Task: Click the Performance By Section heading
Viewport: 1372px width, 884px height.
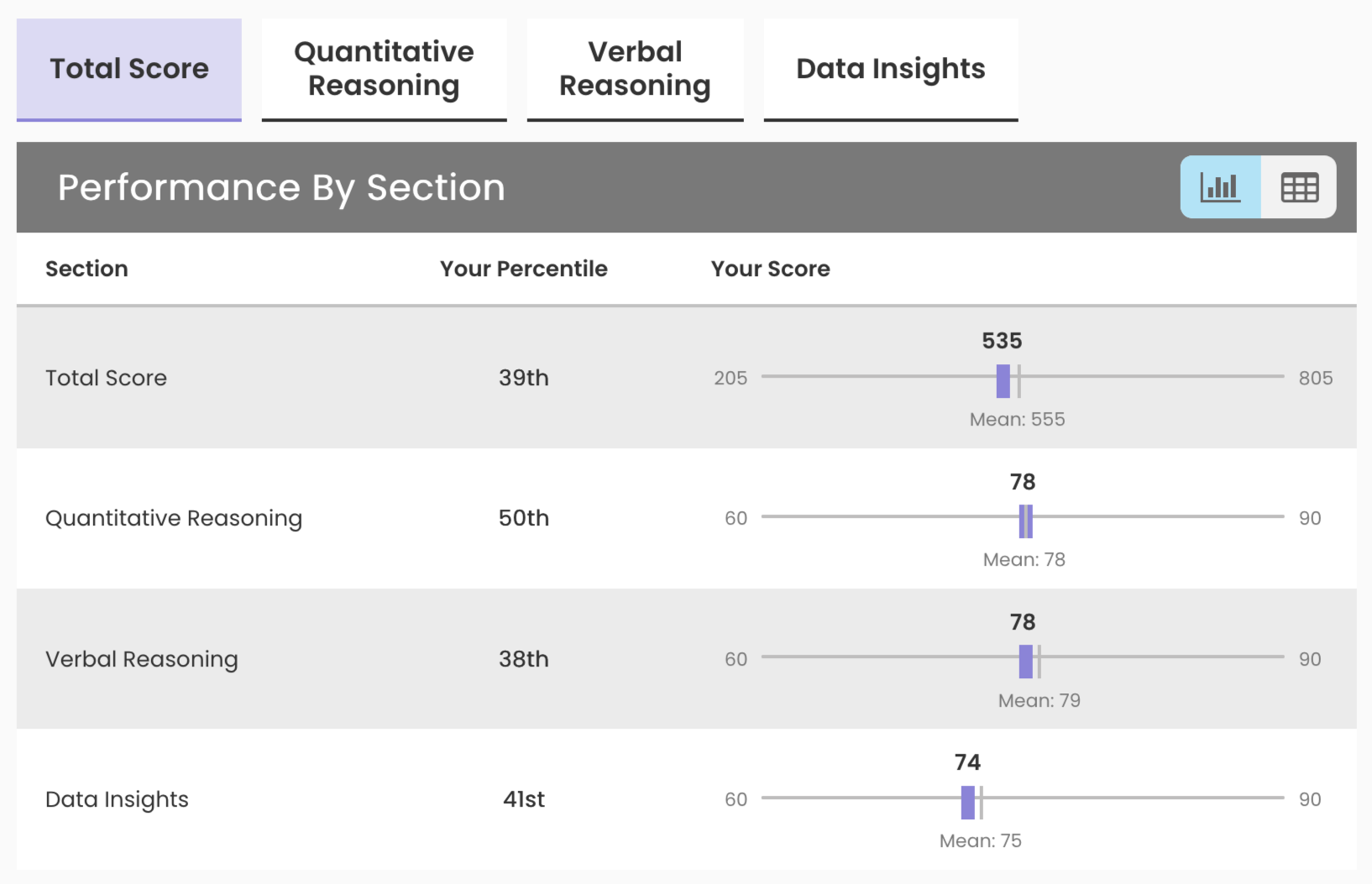Action: pos(281,187)
